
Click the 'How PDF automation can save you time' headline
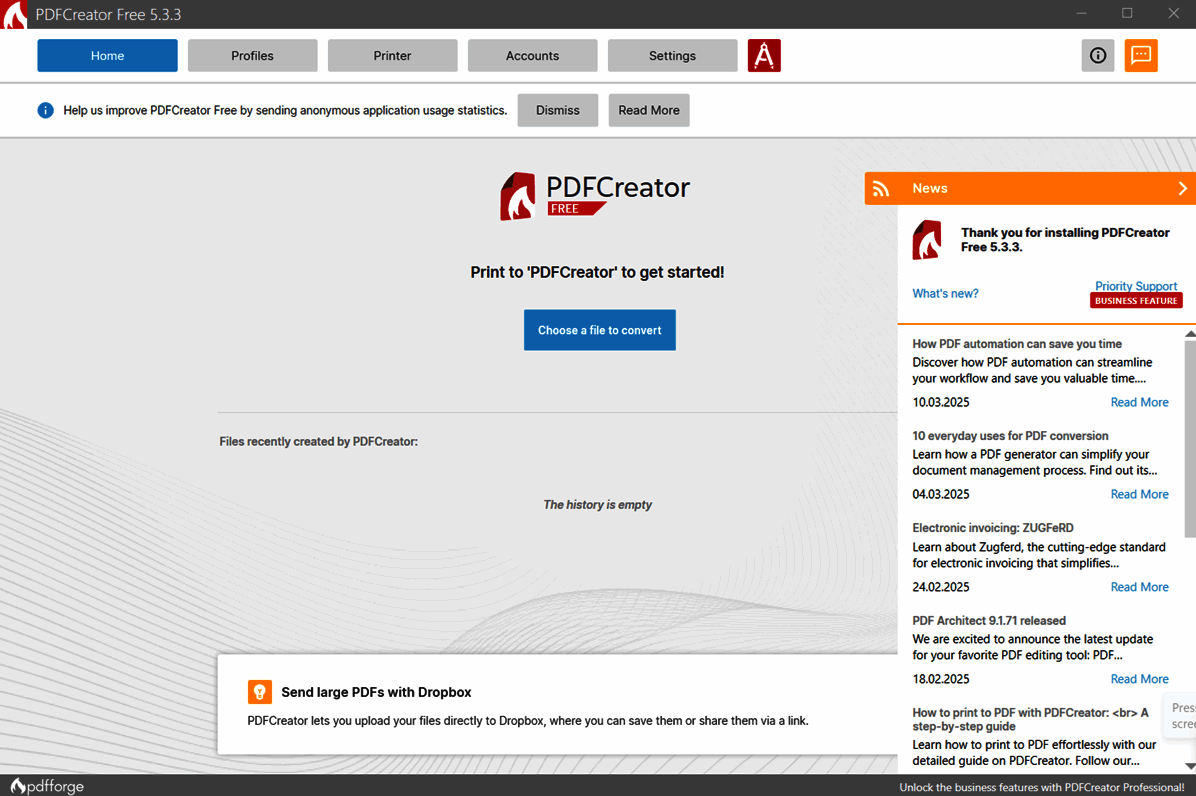click(1017, 344)
